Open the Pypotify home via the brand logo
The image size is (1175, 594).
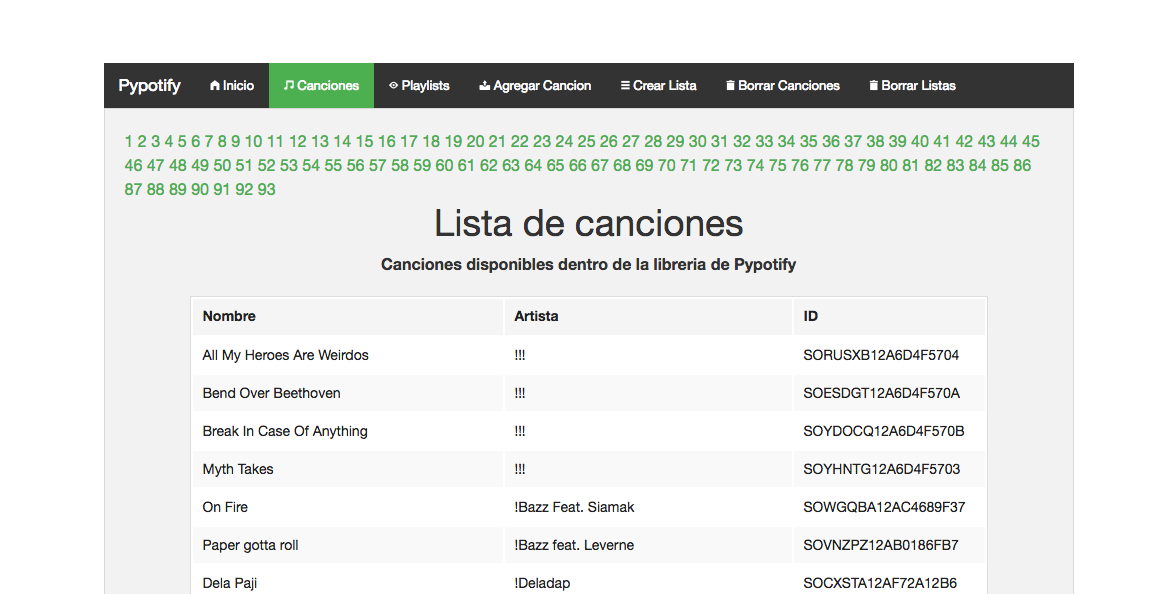[x=149, y=85]
